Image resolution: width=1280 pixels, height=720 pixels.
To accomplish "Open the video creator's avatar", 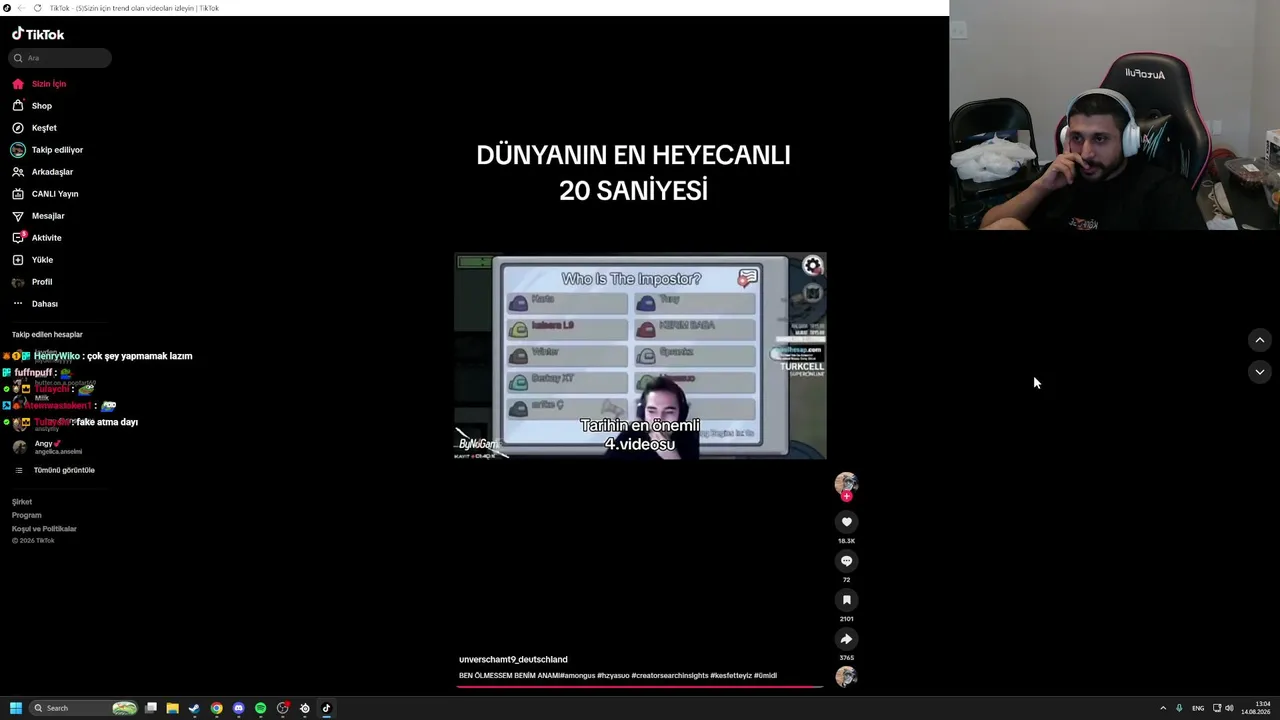I will pos(846,483).
